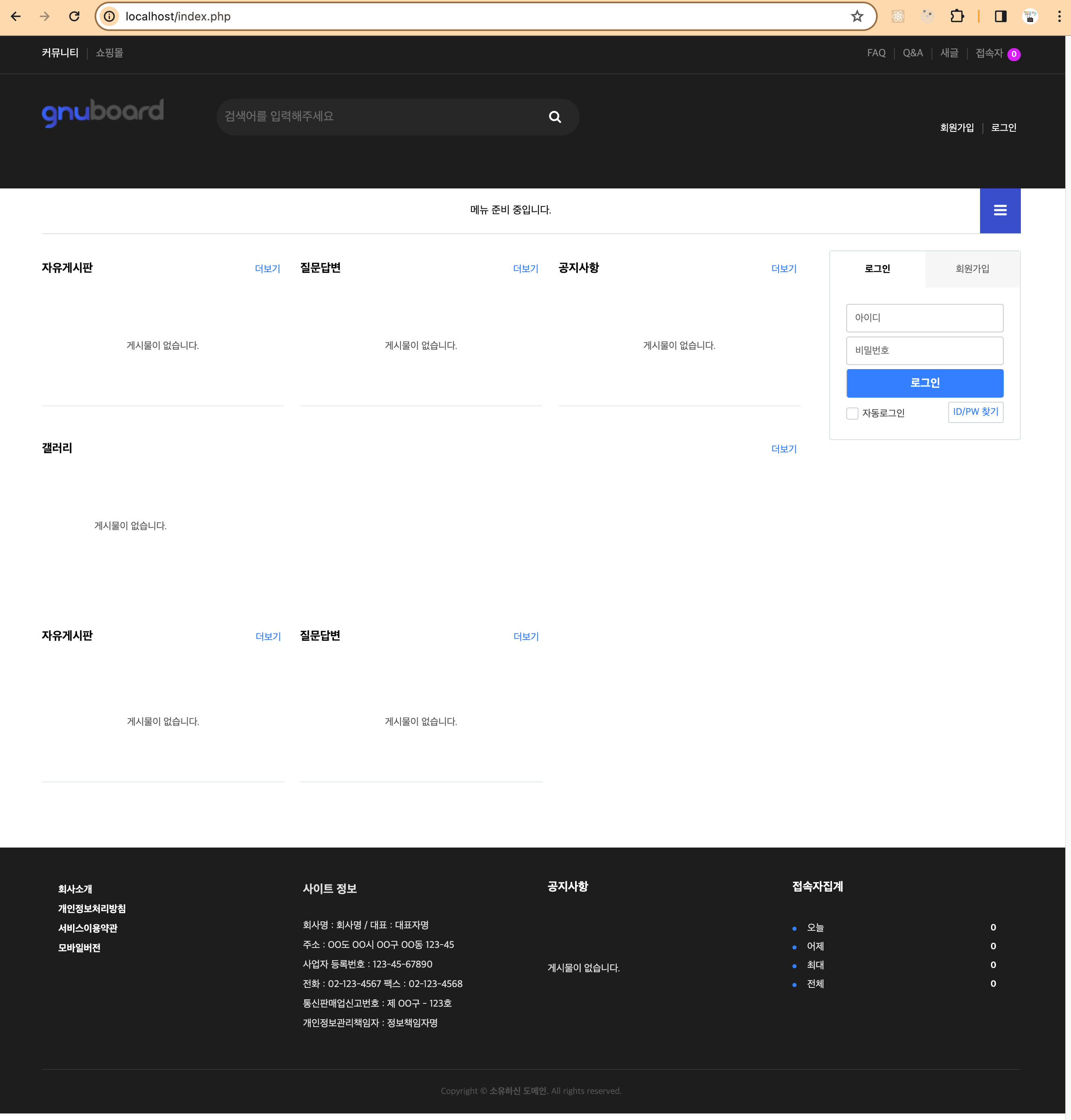Go back with browser arrow

[16, 17]
